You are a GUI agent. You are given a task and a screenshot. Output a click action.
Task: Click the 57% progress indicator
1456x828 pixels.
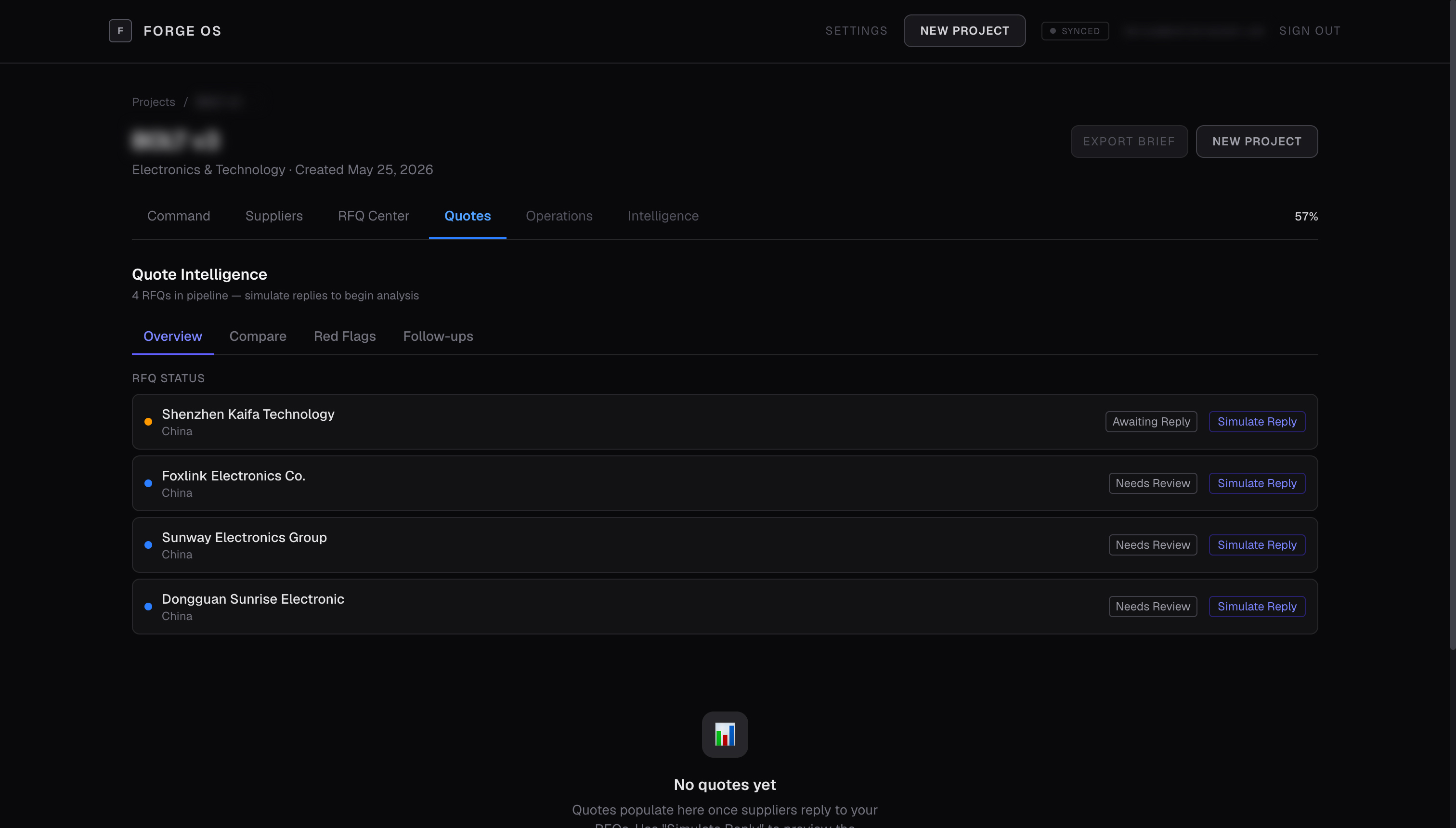tap(1306, 217)
